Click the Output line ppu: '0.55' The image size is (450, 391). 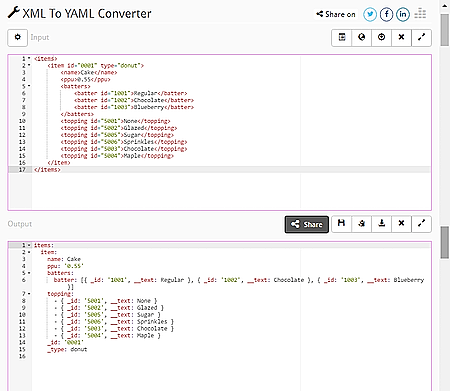(65, 266)
